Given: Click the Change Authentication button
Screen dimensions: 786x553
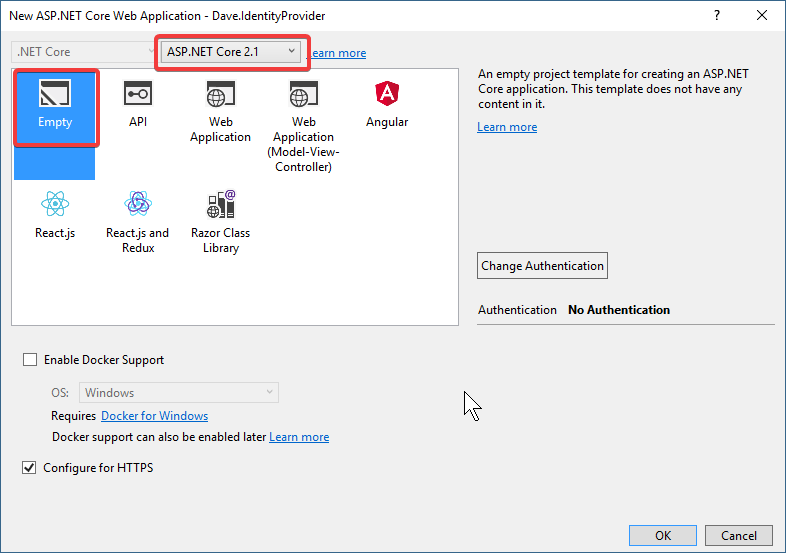Looking at the screenshot, I should pos(542,266).
